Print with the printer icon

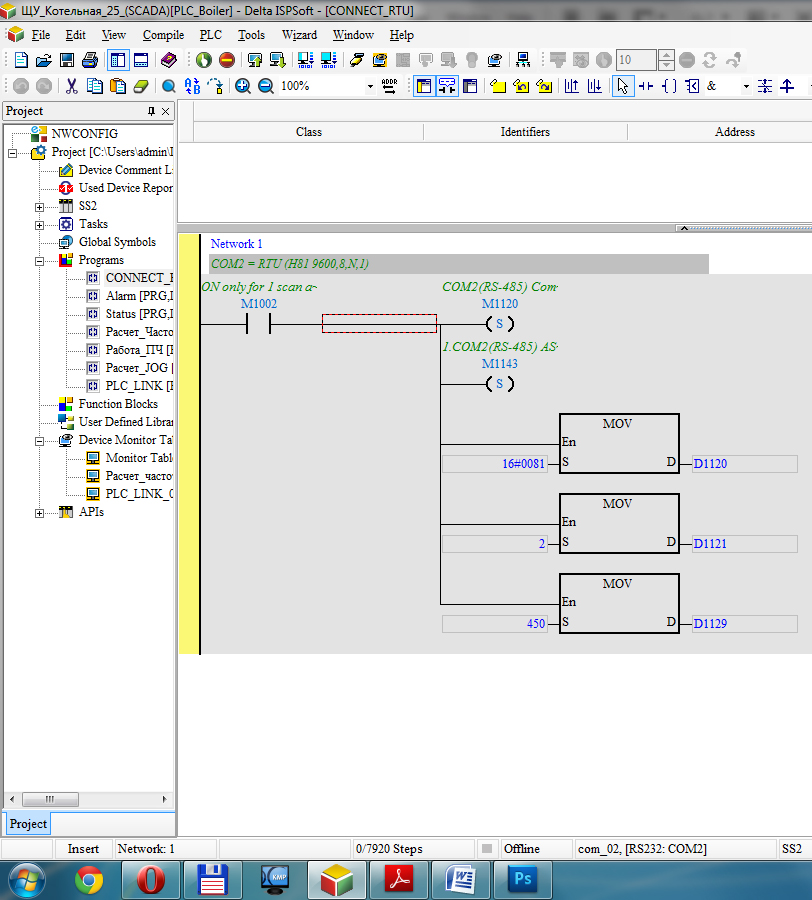click(90, 60)
